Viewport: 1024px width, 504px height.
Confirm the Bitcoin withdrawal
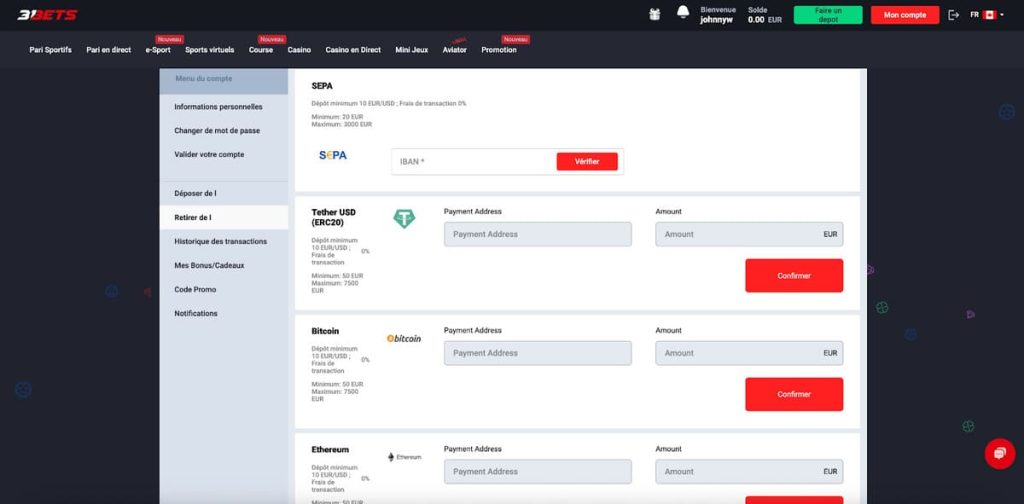[794, 394]
